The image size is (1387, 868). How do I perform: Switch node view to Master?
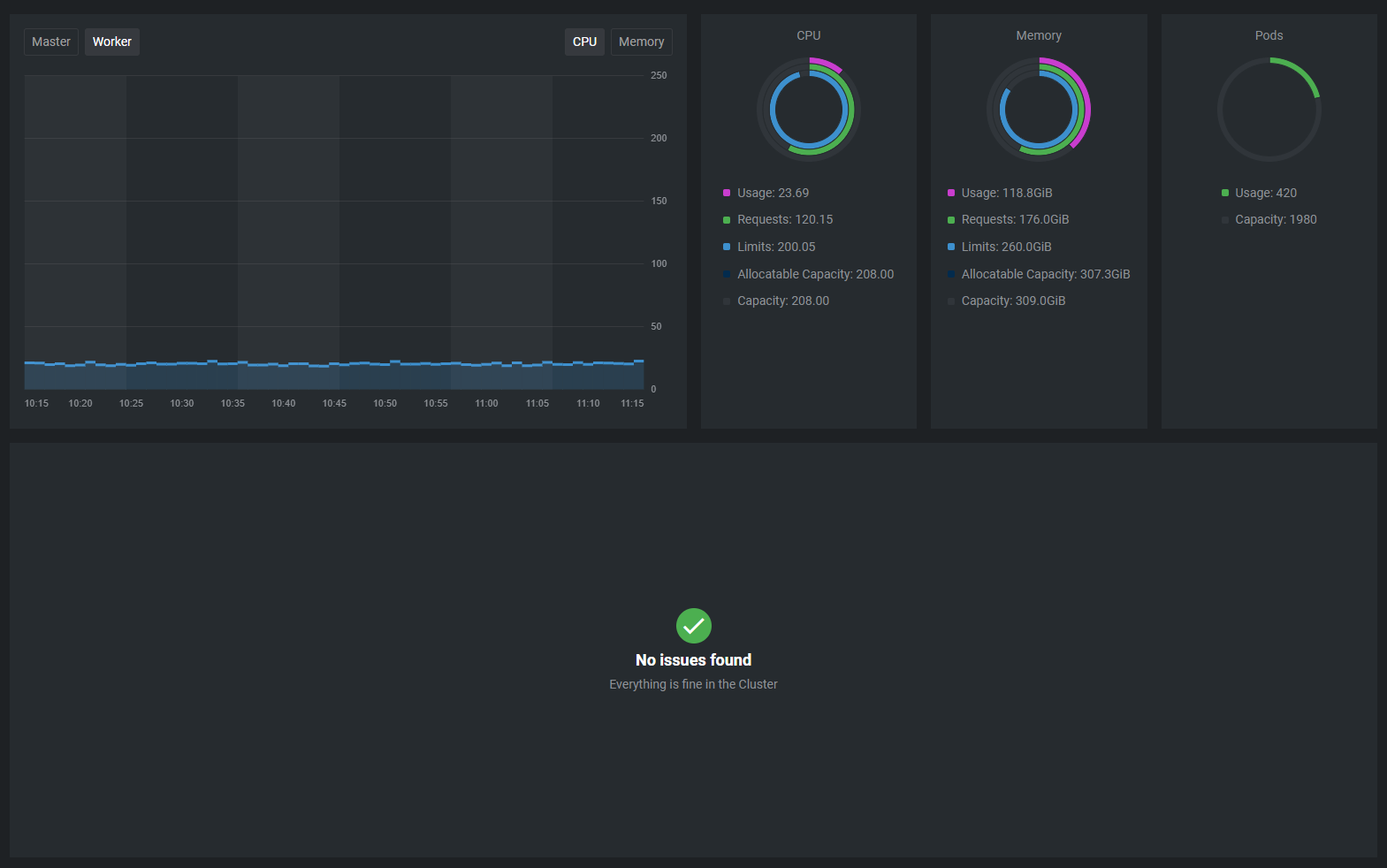51,42
